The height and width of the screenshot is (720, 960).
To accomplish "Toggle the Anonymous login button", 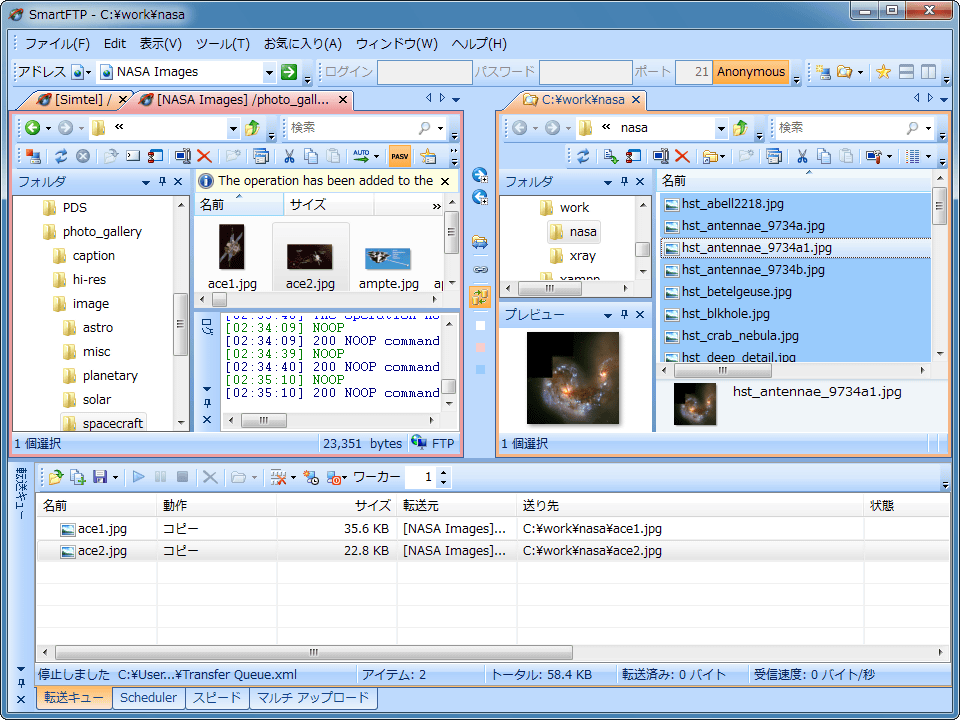I will (x=751, y=72).
